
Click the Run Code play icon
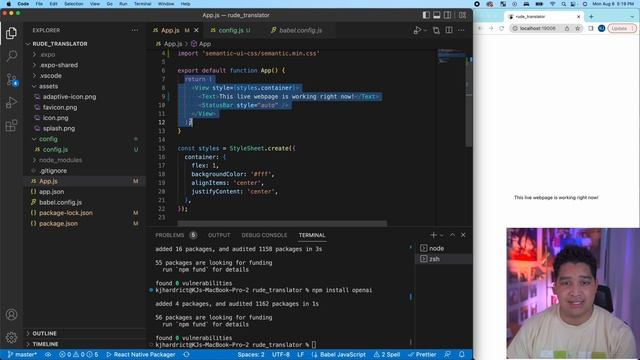click(x=417, y=30)
